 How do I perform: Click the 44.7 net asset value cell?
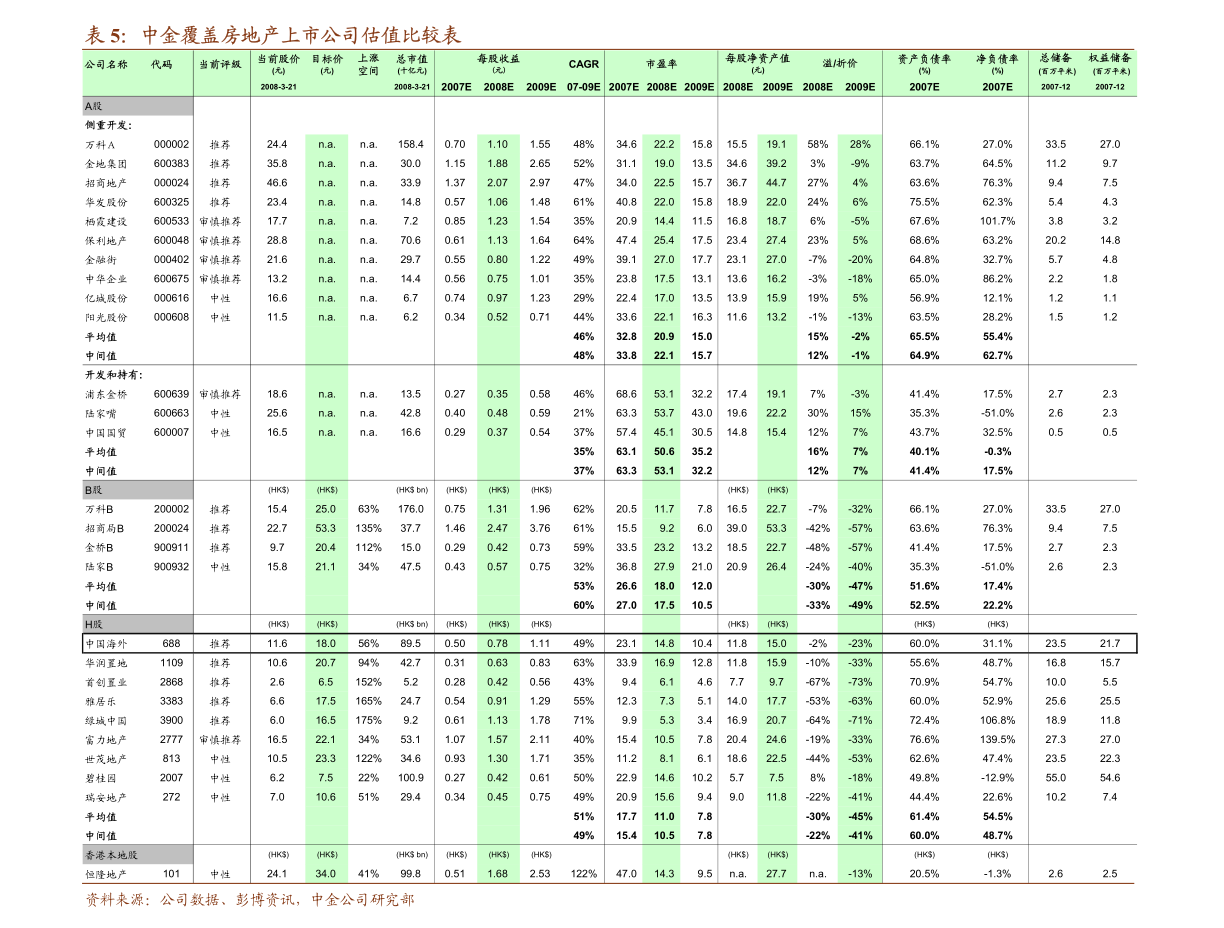(x=776, y=183)
